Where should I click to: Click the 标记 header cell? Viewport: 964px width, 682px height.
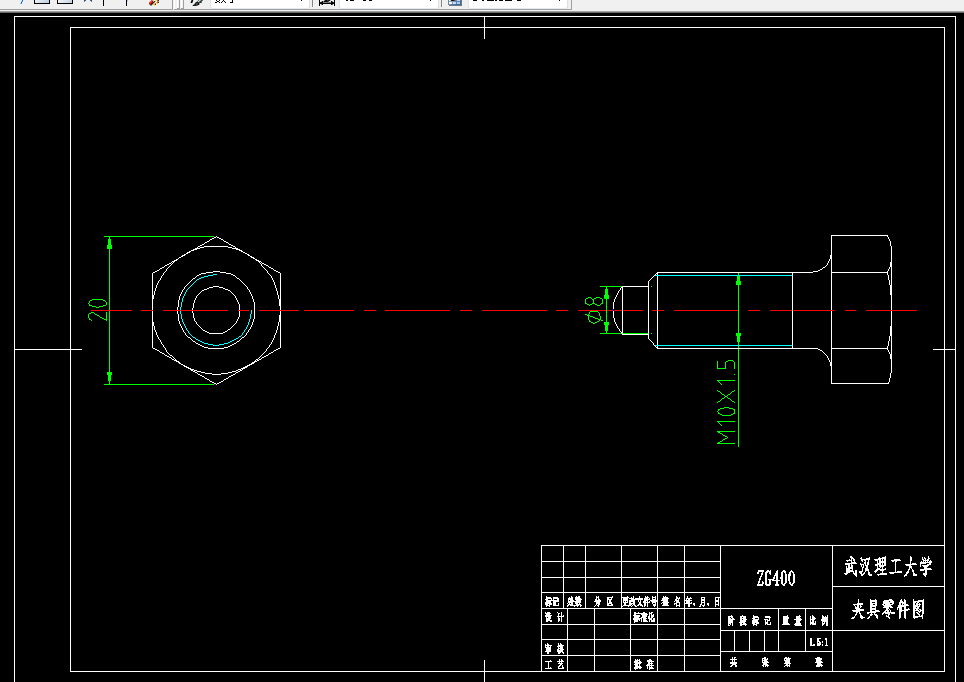[552, 601]
